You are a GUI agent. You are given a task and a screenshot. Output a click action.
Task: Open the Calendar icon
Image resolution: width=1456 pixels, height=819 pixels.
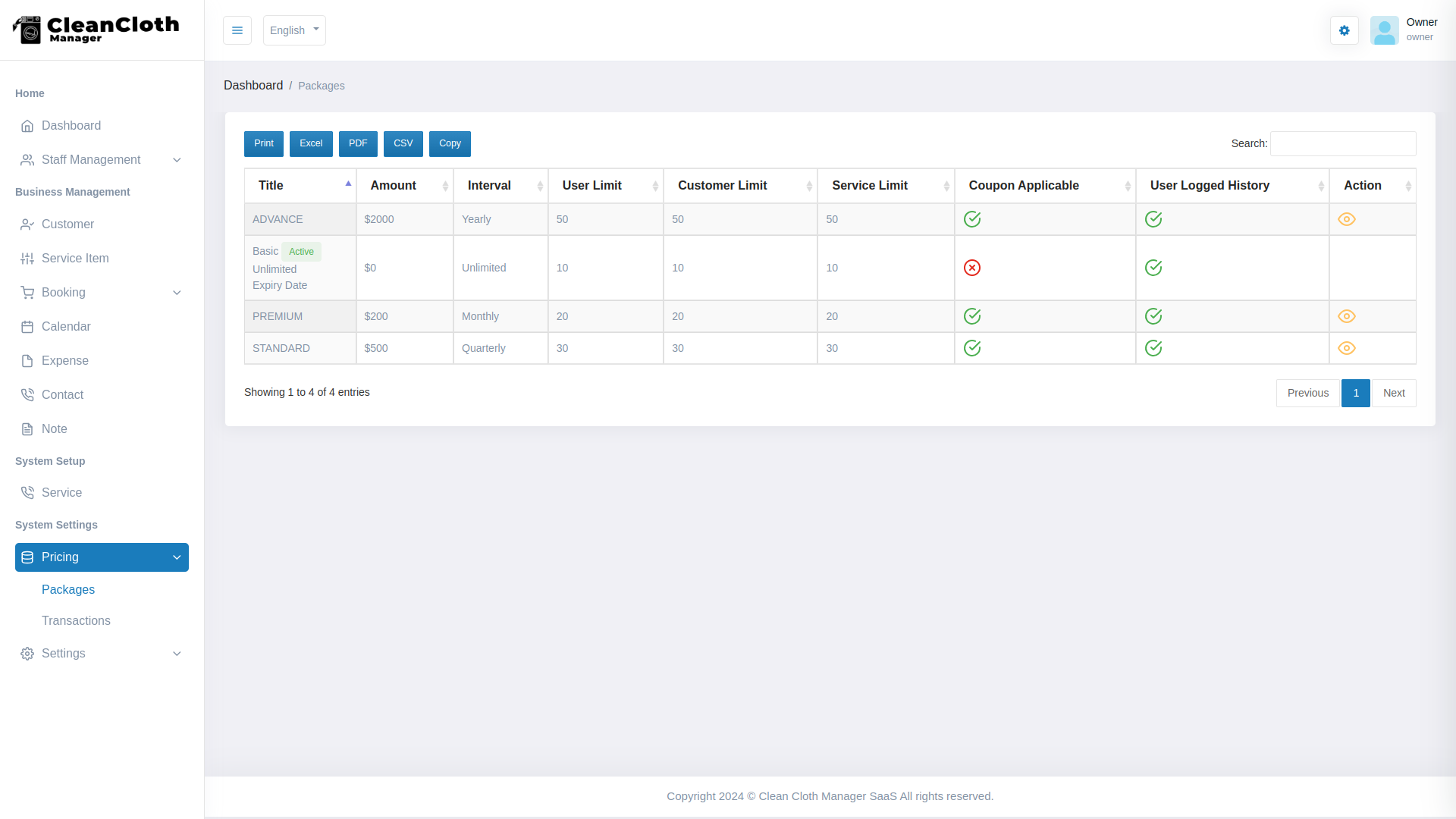click(x=28, y=326)
